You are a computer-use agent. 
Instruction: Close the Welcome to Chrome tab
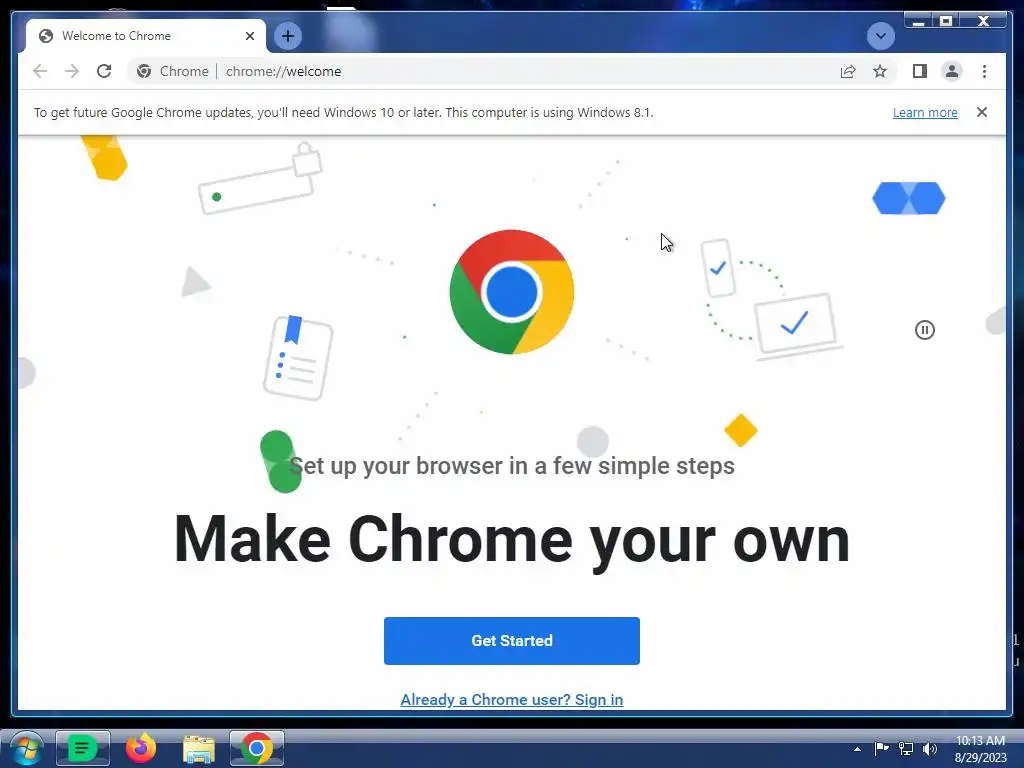click(x=249, y=36)
